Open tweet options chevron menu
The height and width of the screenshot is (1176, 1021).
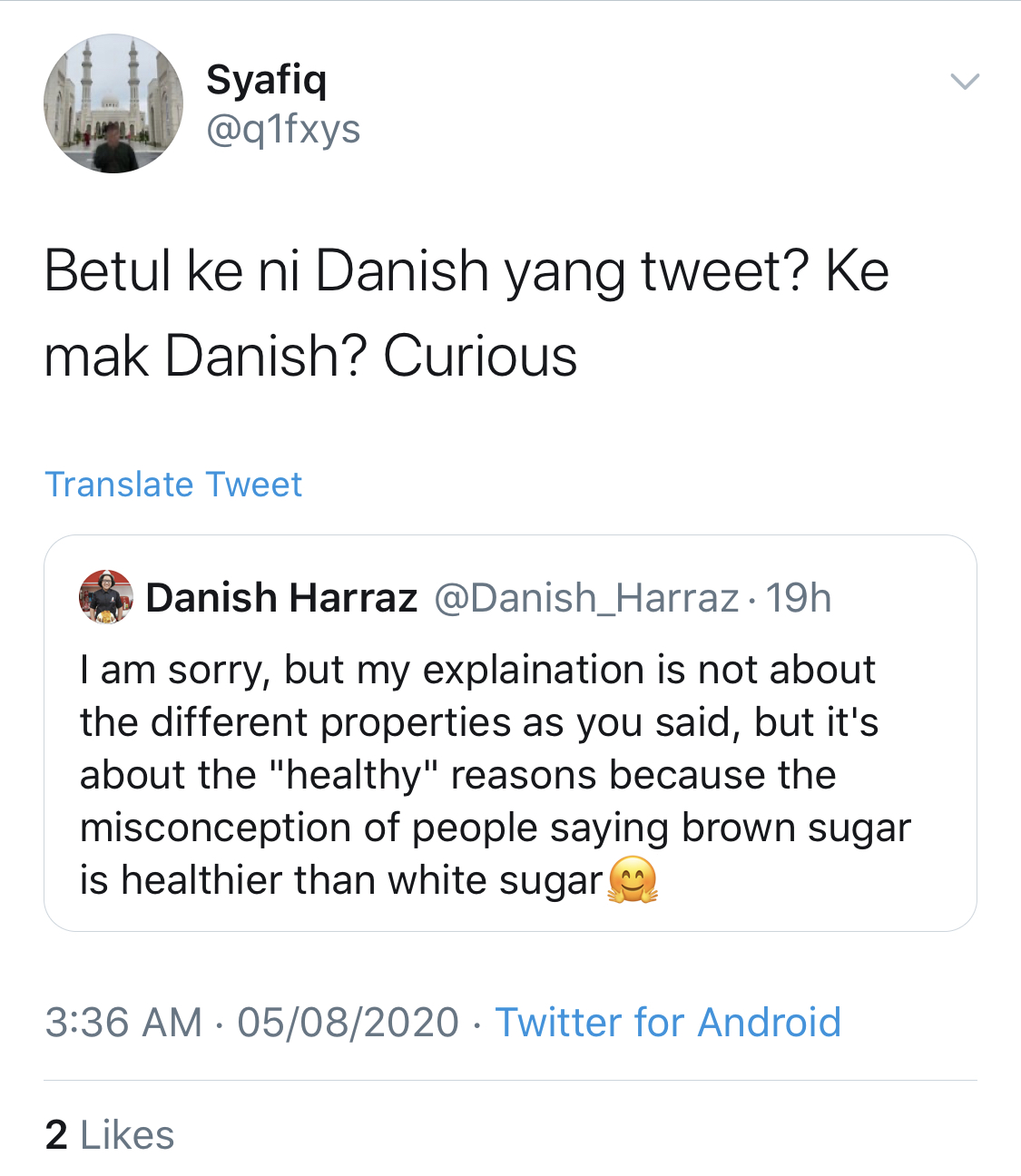(964, 82)
